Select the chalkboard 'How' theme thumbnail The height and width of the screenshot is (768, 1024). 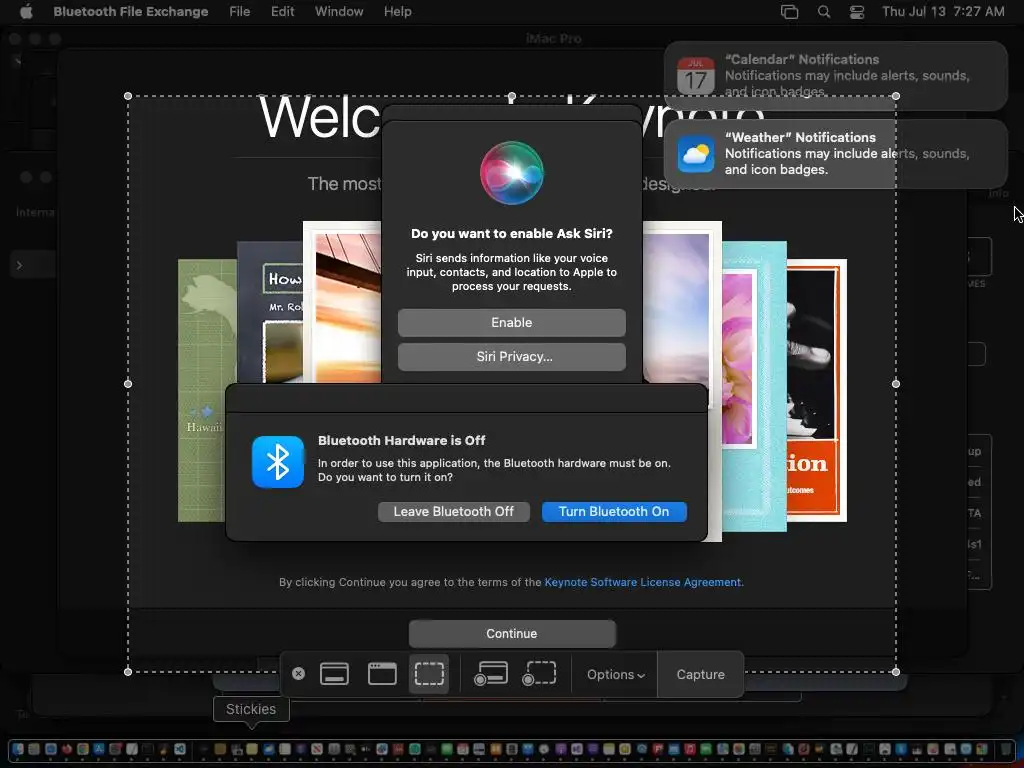(270, 312)
